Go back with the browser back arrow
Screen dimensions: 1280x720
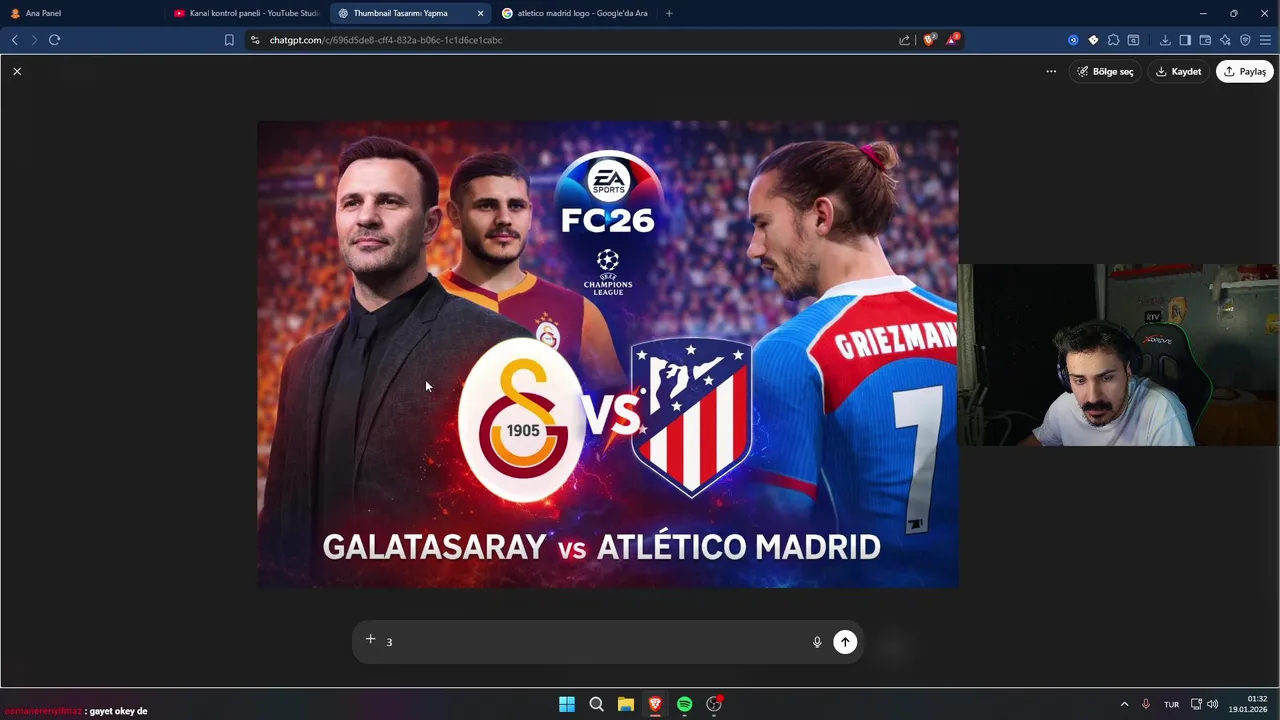click(x=14, y=40)
